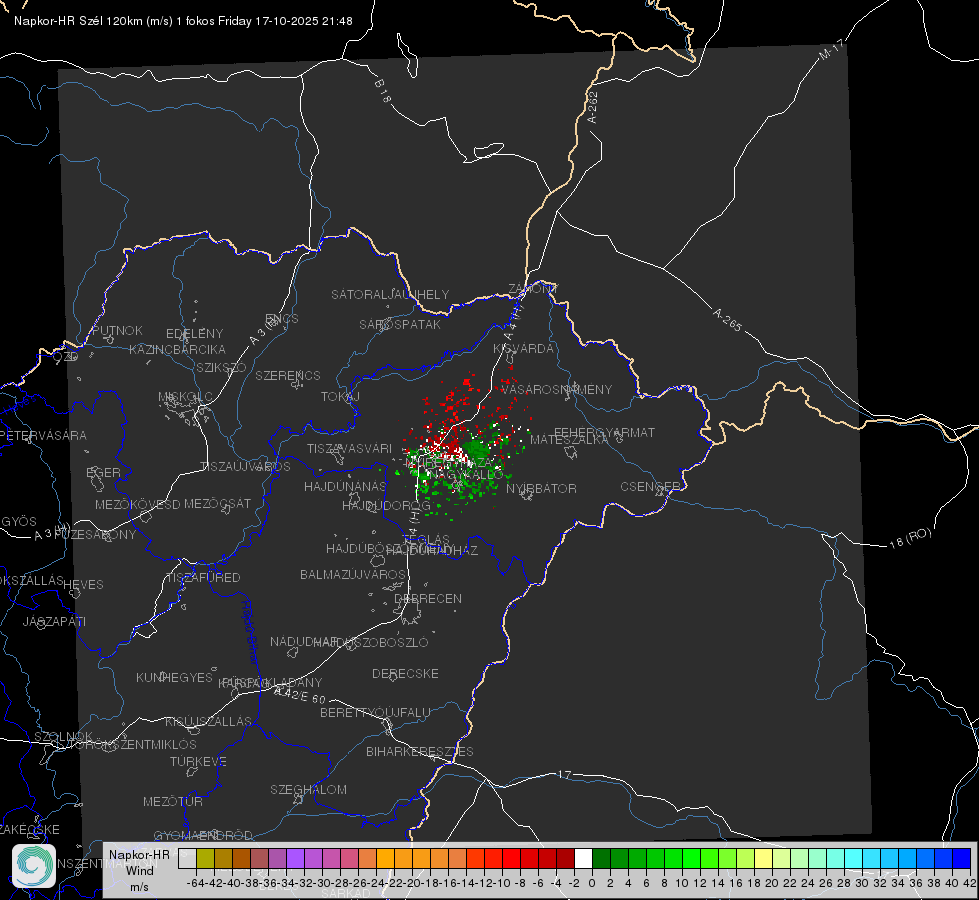Click the PÉTERVÁSÁRA town label
Screen dimensions: 979x900
coord(43,435)
